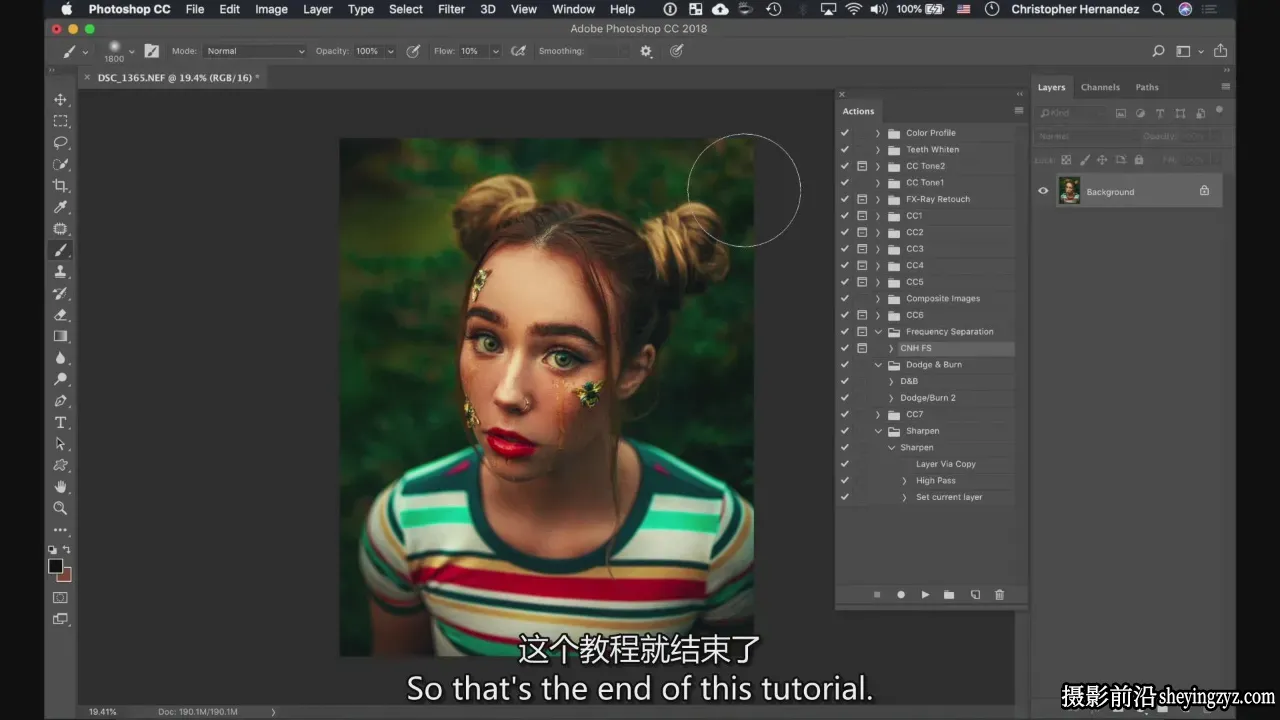Select the Layer Via Copy step
Image resolution: width=1280 pixels, height=720 pixels.
point(945,464)
